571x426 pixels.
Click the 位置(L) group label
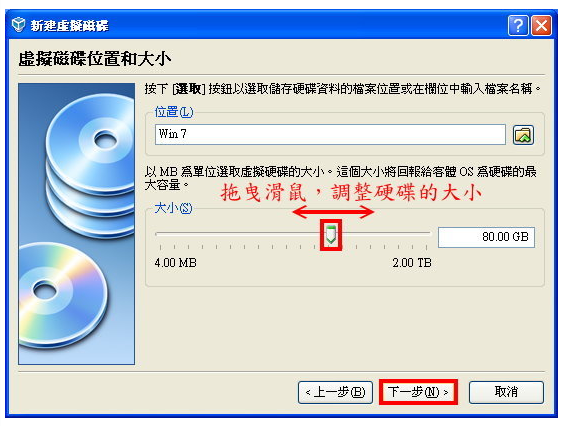point(174,111)
